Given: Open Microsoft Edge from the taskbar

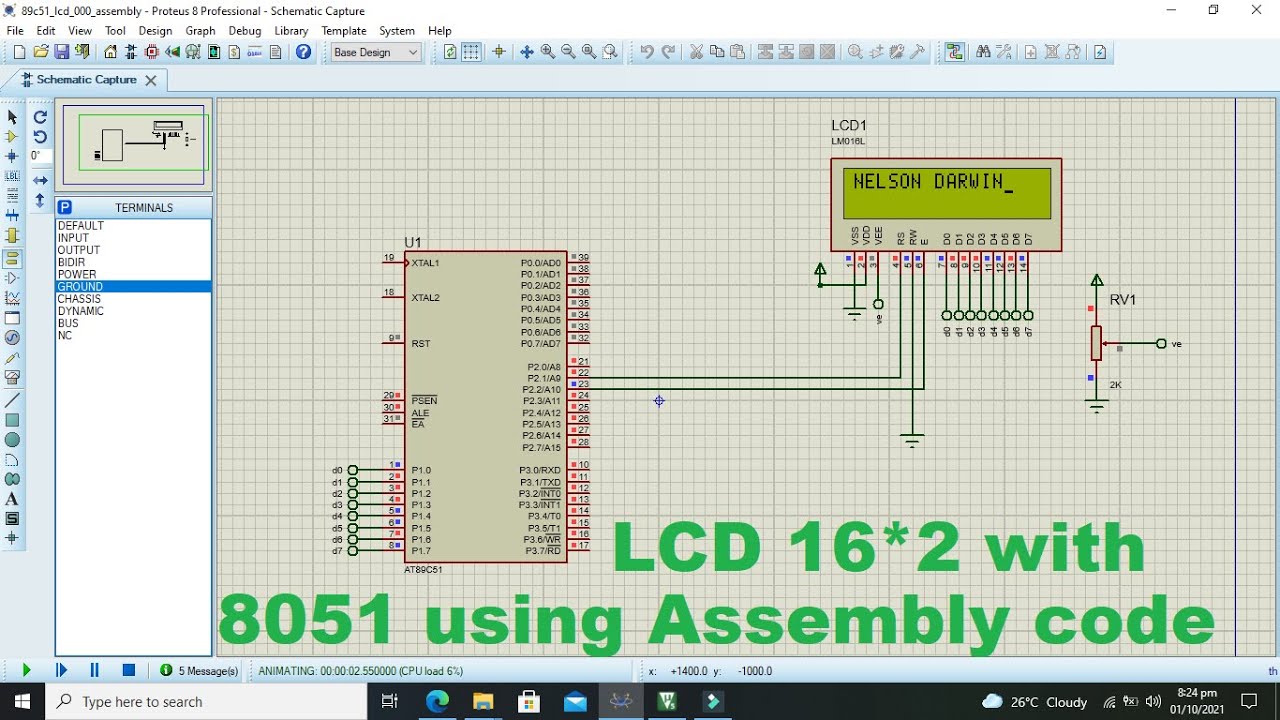Looking at the screenshot, I should (437, 702).
